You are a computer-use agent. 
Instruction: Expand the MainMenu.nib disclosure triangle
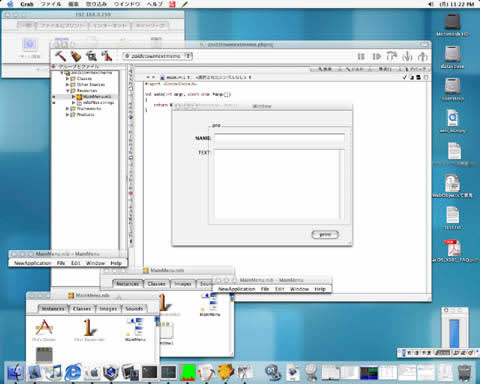click(x=74, y=97)
